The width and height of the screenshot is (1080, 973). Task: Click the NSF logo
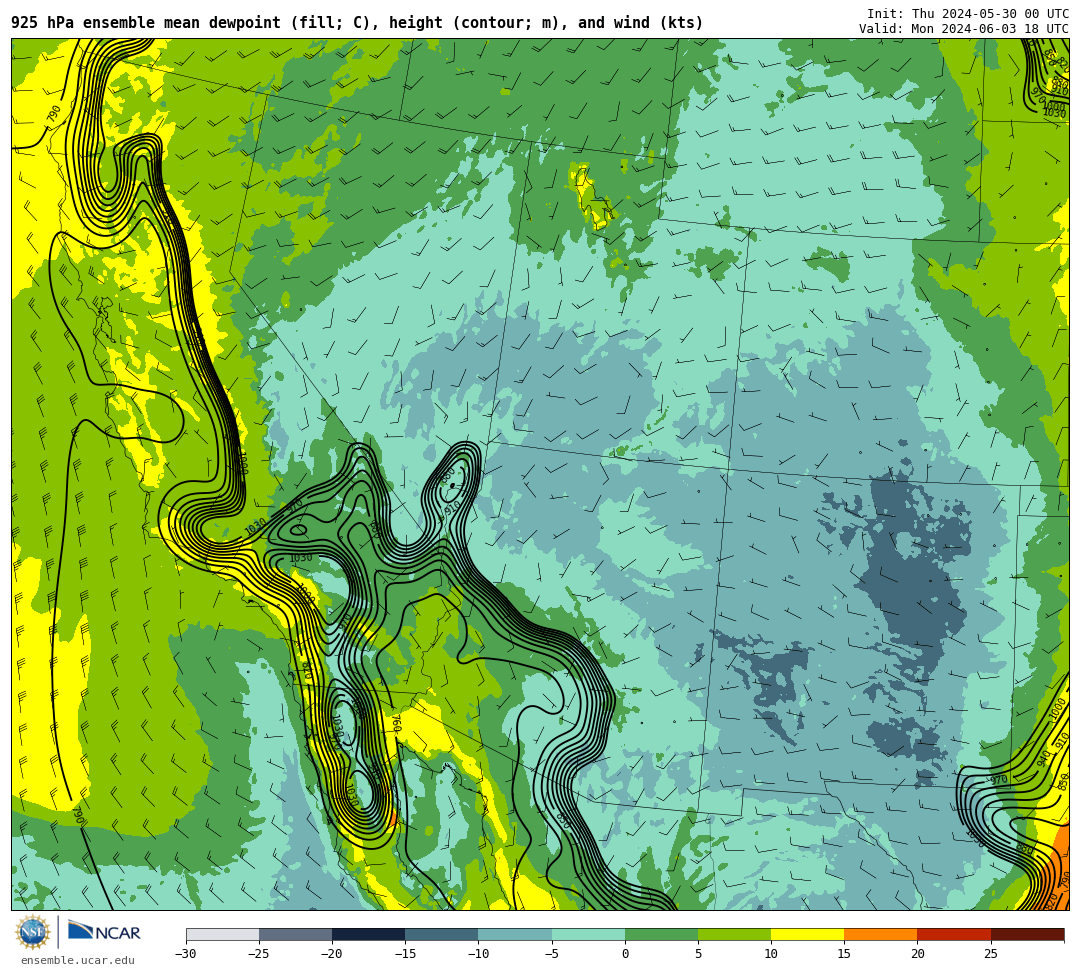[32, 933]
